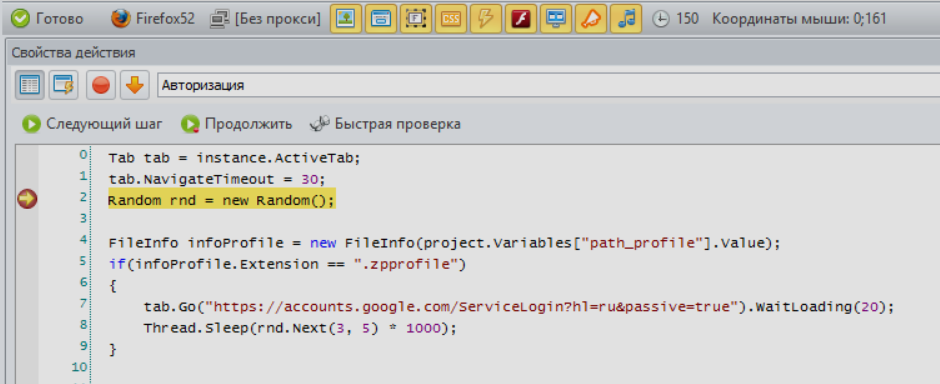Click line number 10 in gutter
Viewport: 940px width, 384px height.
79,367
